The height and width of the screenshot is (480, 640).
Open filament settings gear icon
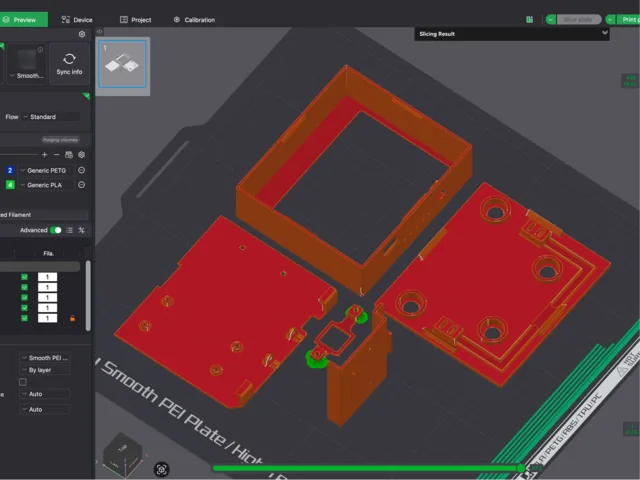[82, 155]
